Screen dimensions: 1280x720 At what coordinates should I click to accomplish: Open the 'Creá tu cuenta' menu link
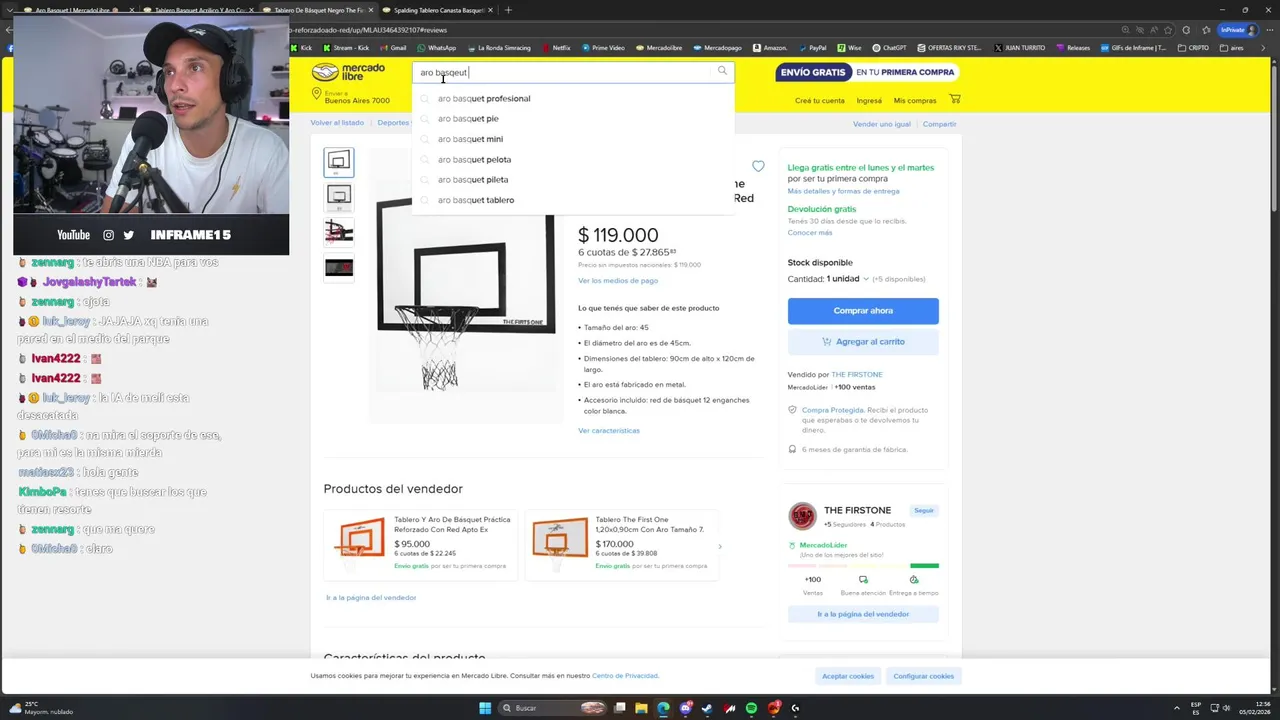820,100
